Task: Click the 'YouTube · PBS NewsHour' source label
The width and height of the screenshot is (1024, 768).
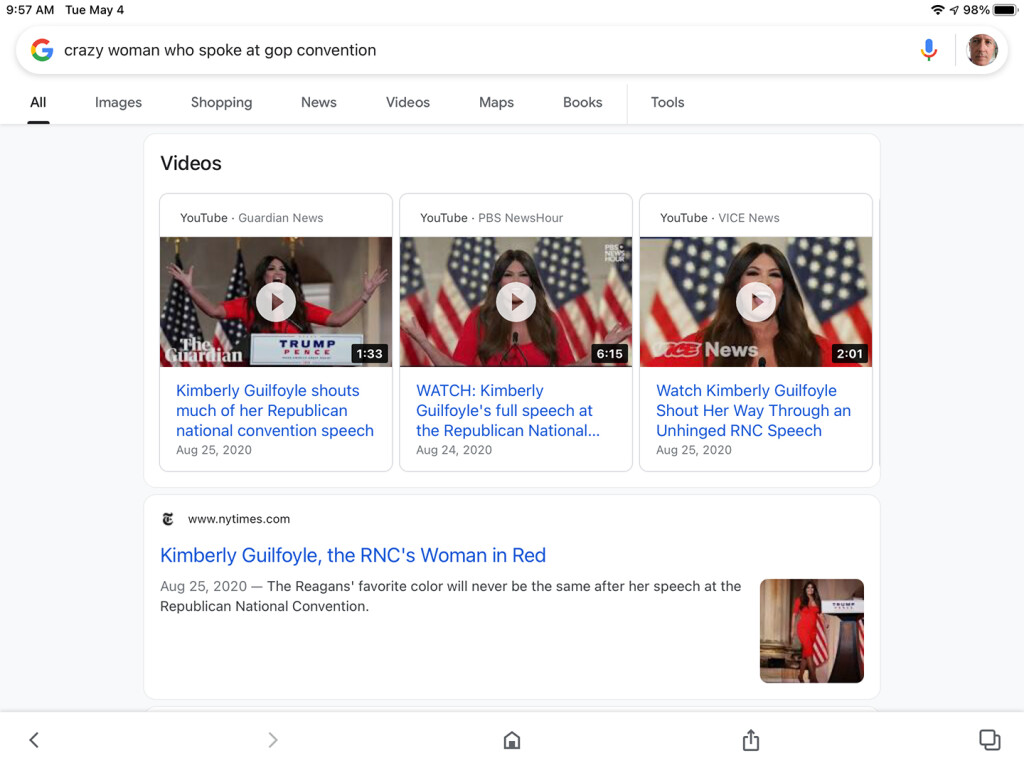Action: click(x=491, y=218)
